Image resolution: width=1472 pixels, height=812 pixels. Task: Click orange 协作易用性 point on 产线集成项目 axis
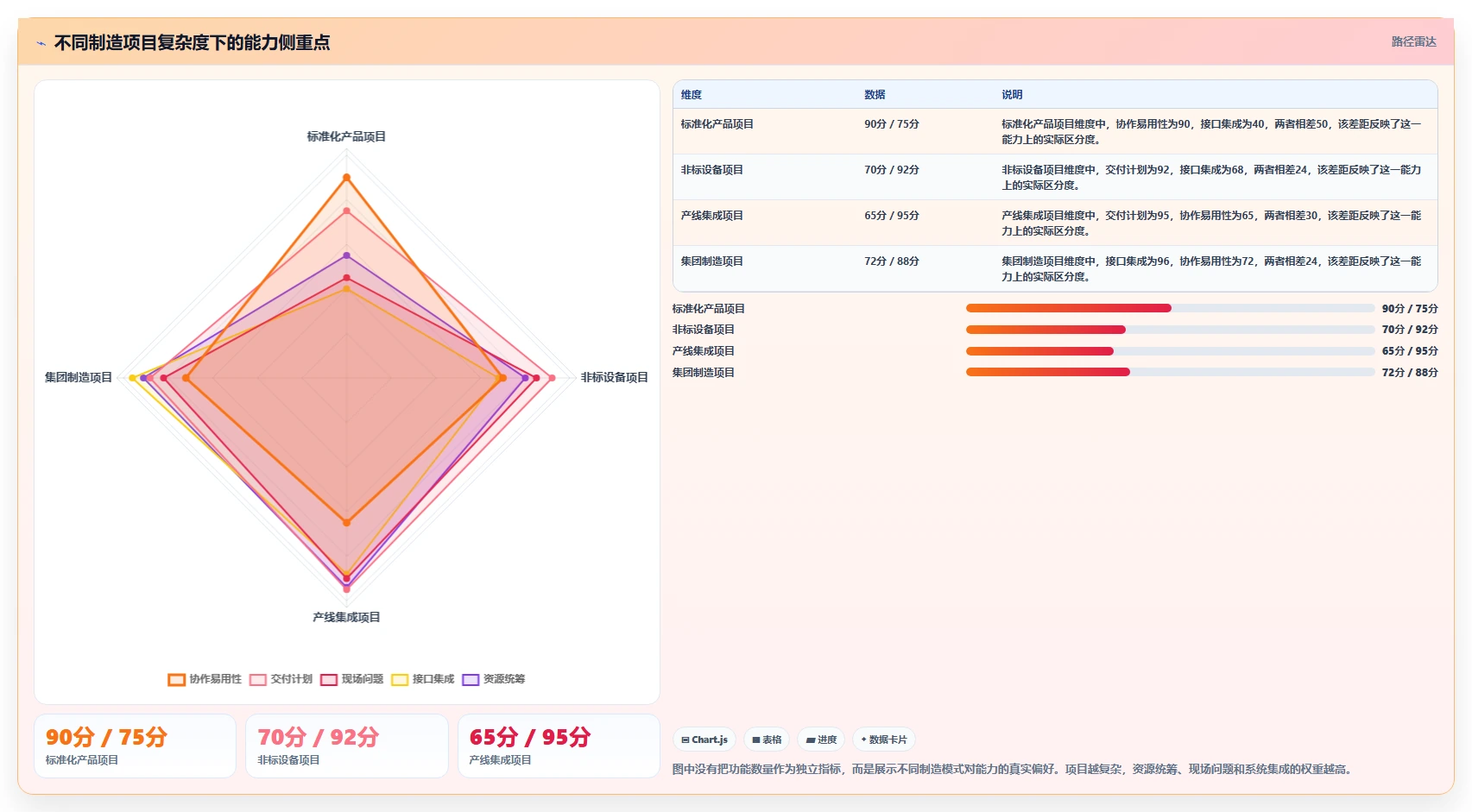[346, 522]
